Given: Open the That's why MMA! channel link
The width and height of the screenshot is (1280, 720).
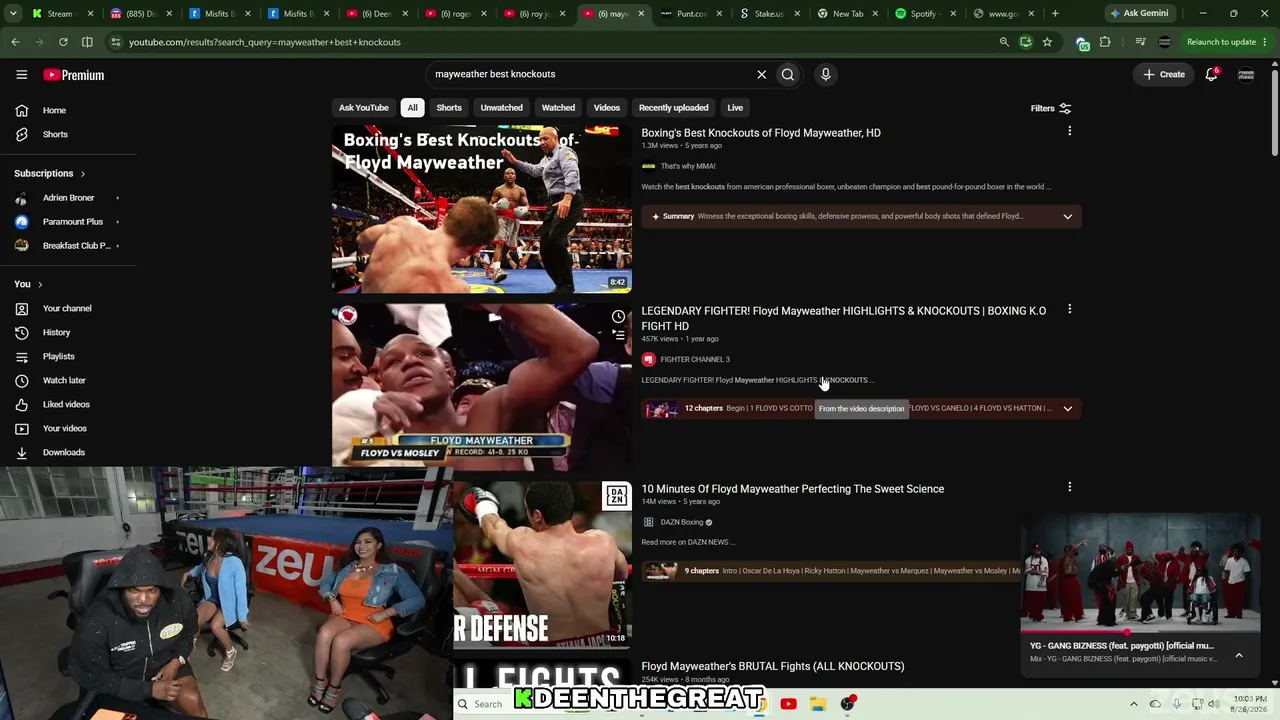Looking at the screenshot, I should coord(688,166).
